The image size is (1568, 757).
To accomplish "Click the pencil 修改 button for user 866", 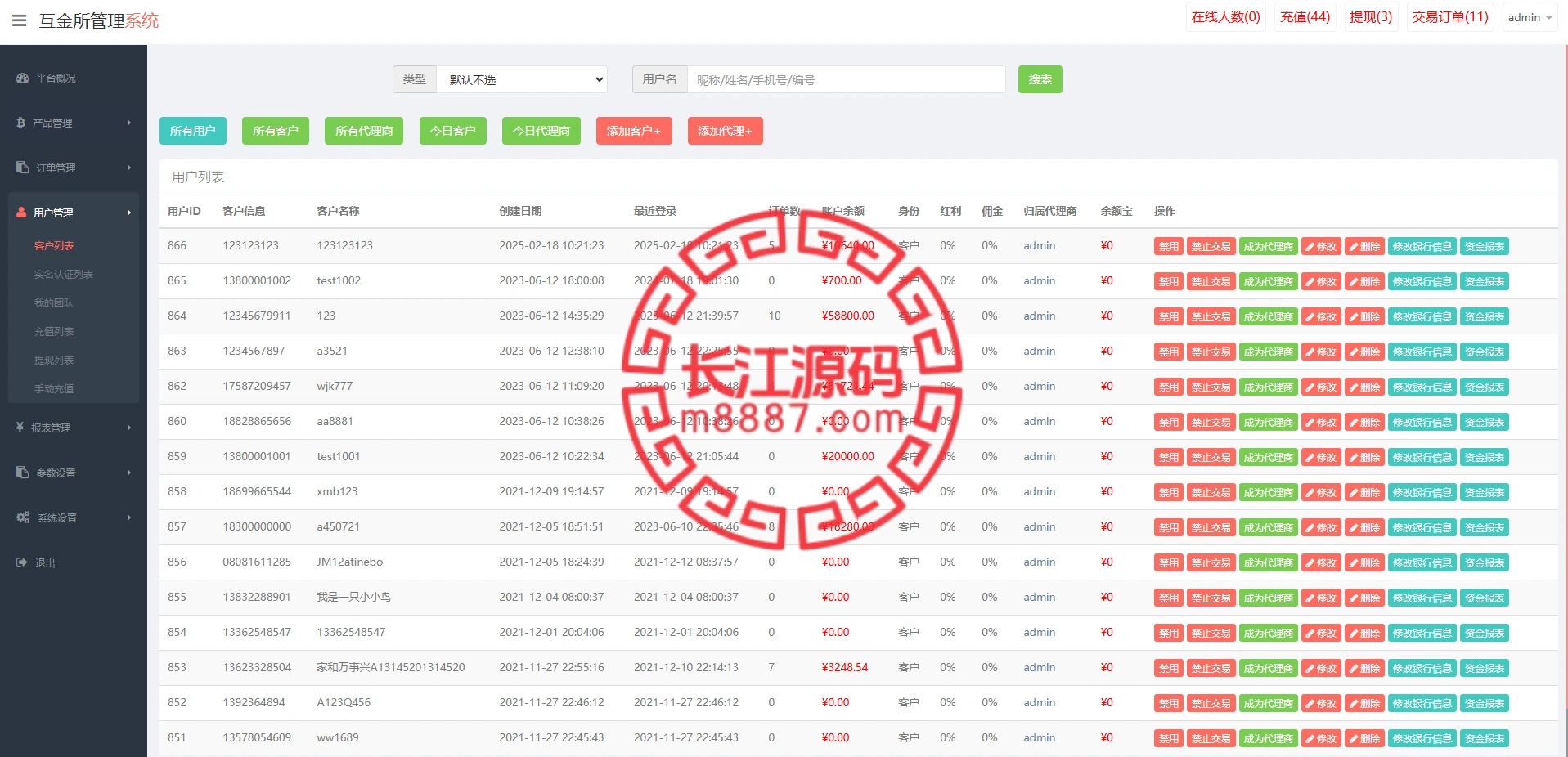I will (1321, 246).
